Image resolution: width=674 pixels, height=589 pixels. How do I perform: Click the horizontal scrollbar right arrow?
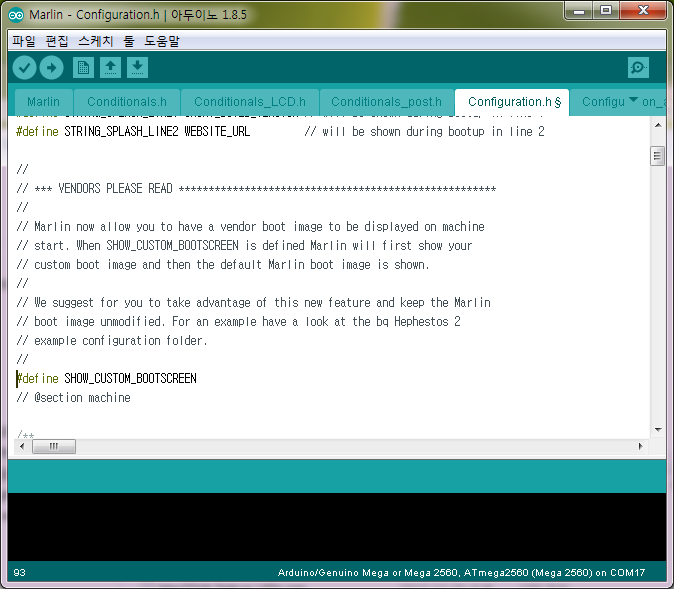click(640, 446)
